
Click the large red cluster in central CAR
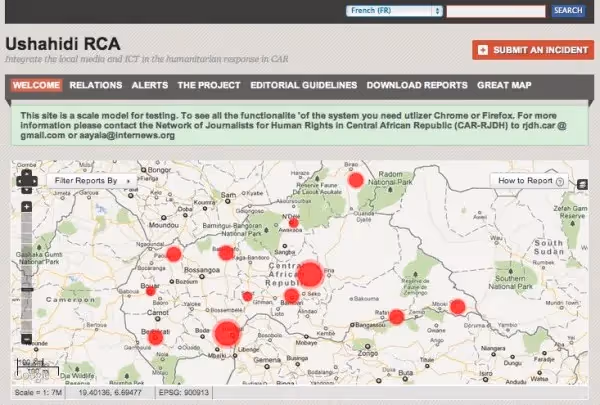(x=310, y=274)
